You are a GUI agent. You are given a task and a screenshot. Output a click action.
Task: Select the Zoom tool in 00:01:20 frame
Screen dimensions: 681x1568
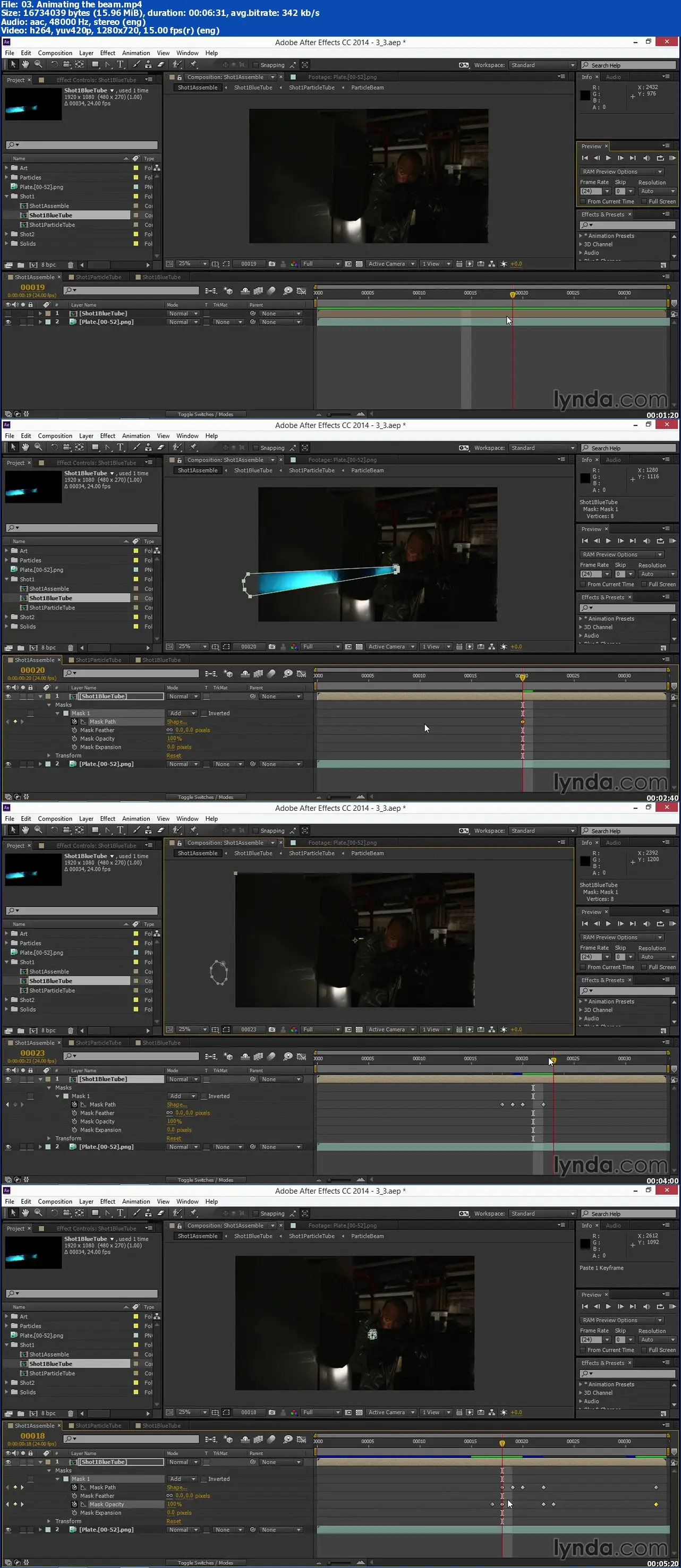pos(38,65)
